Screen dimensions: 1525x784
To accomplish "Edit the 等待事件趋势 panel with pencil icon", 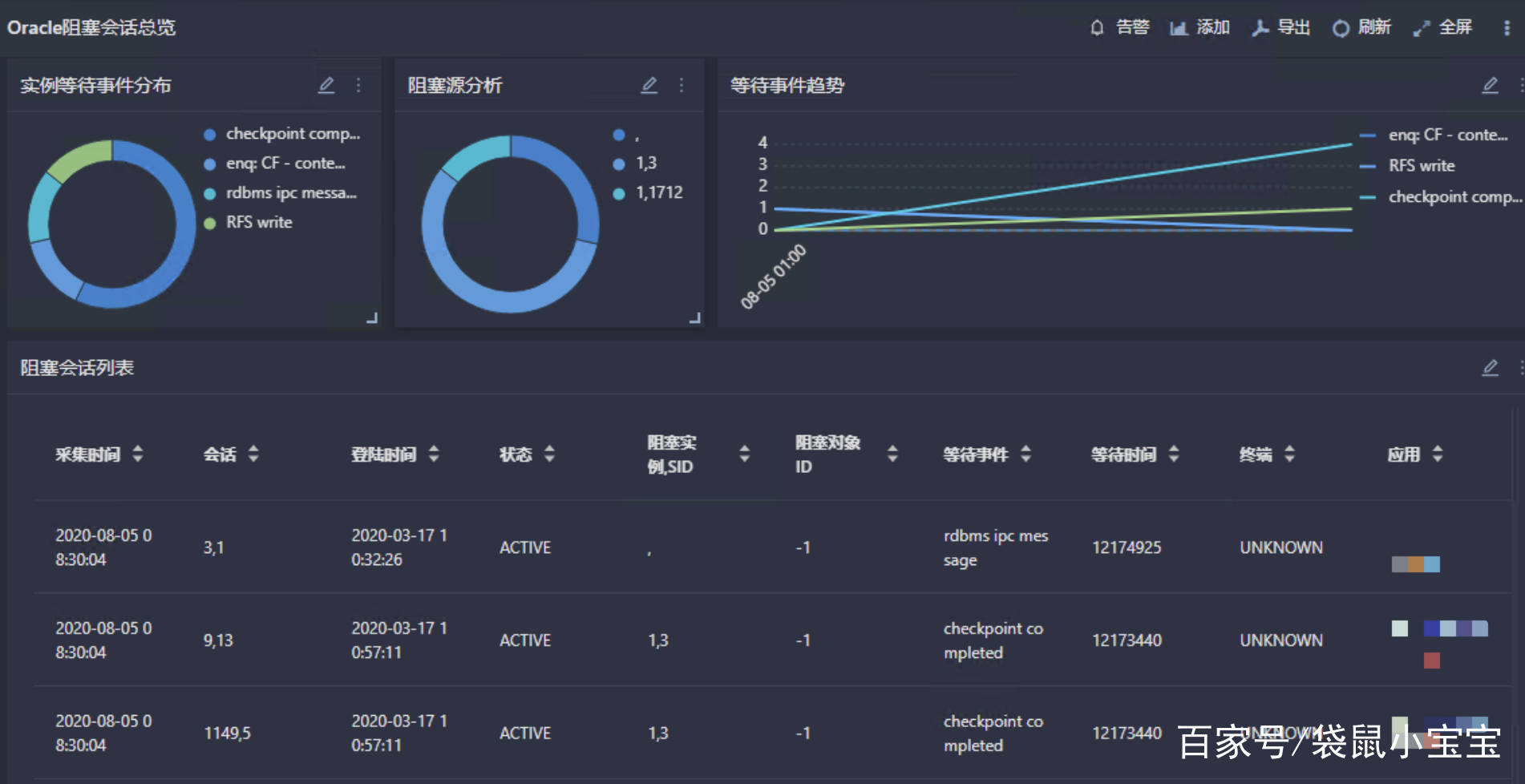I will [x=1491, y=85].
